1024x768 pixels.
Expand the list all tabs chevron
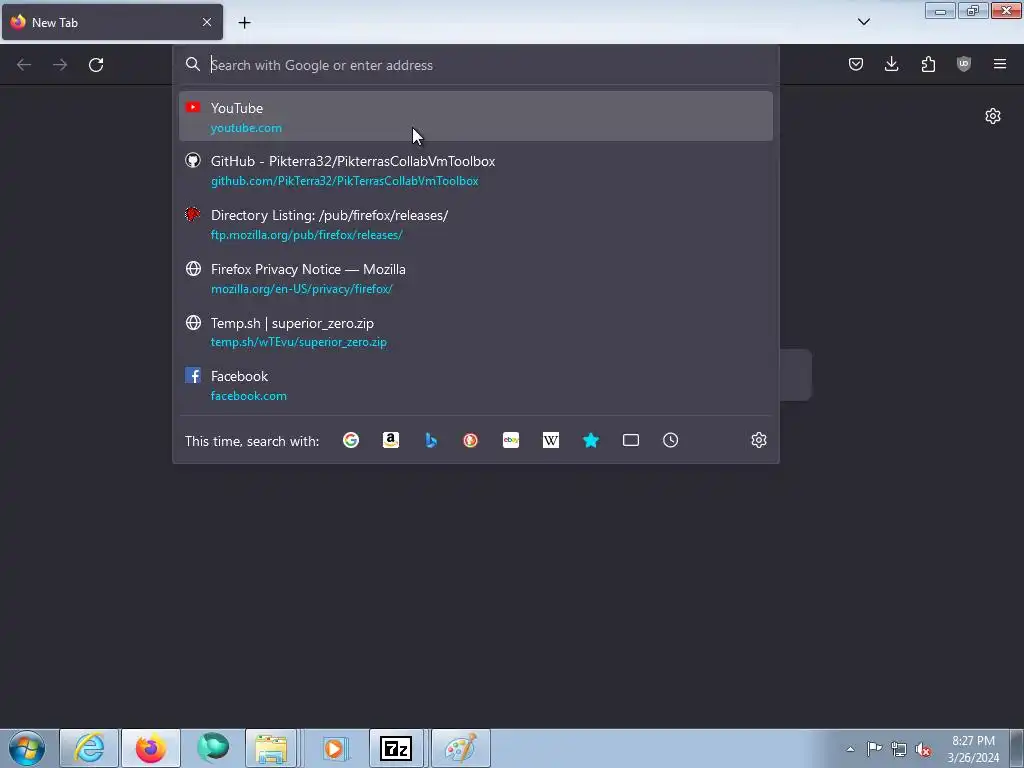(x=863, y=22)
